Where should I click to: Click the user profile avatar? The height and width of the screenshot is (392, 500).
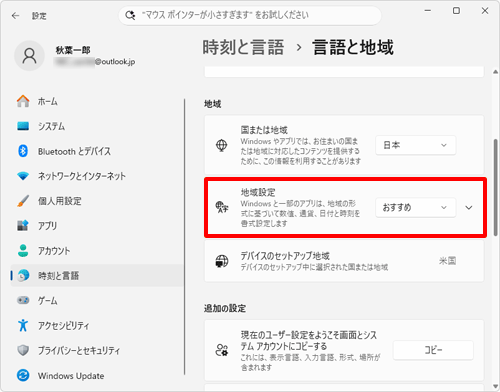(29, 56)
